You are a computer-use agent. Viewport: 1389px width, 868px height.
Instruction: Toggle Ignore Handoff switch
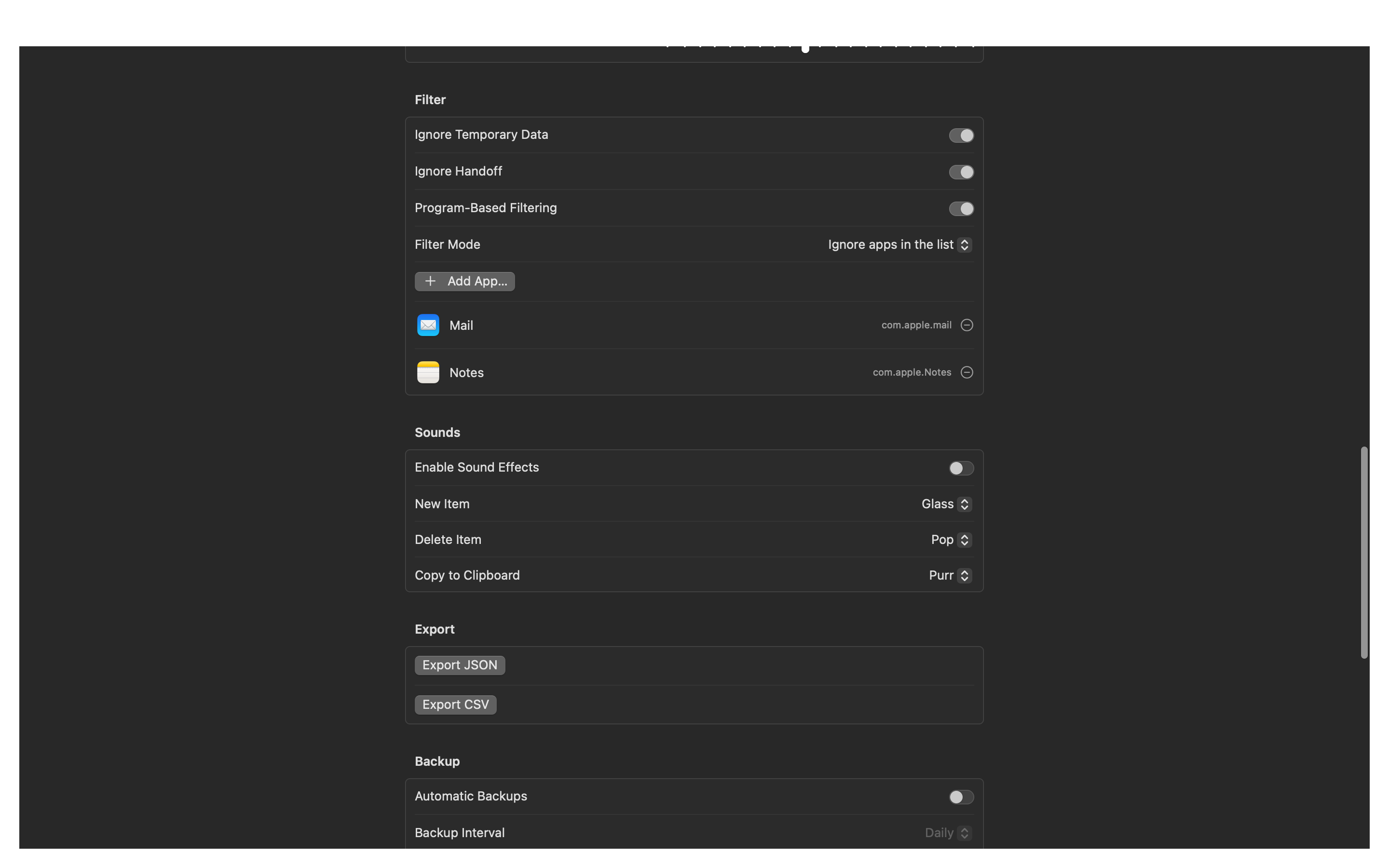click(x=961, y=172)
